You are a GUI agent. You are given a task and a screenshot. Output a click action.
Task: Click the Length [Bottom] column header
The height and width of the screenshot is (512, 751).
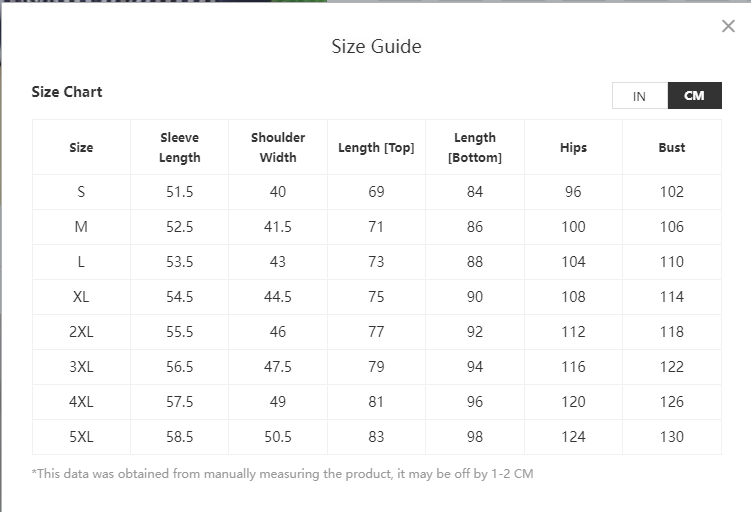click(475, 148)
